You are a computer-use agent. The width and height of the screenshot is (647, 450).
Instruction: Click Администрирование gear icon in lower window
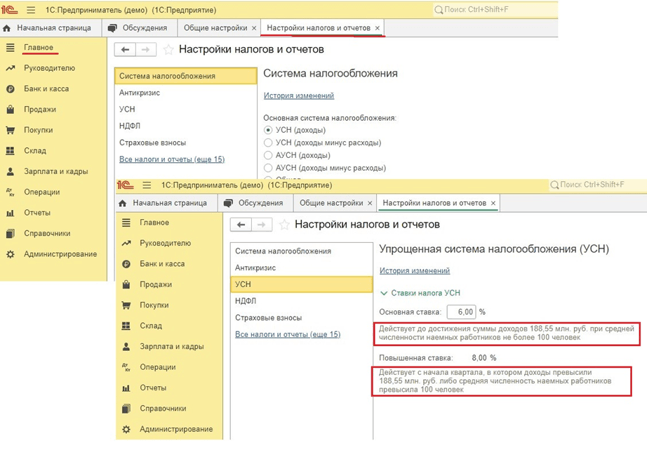(126, 429)
